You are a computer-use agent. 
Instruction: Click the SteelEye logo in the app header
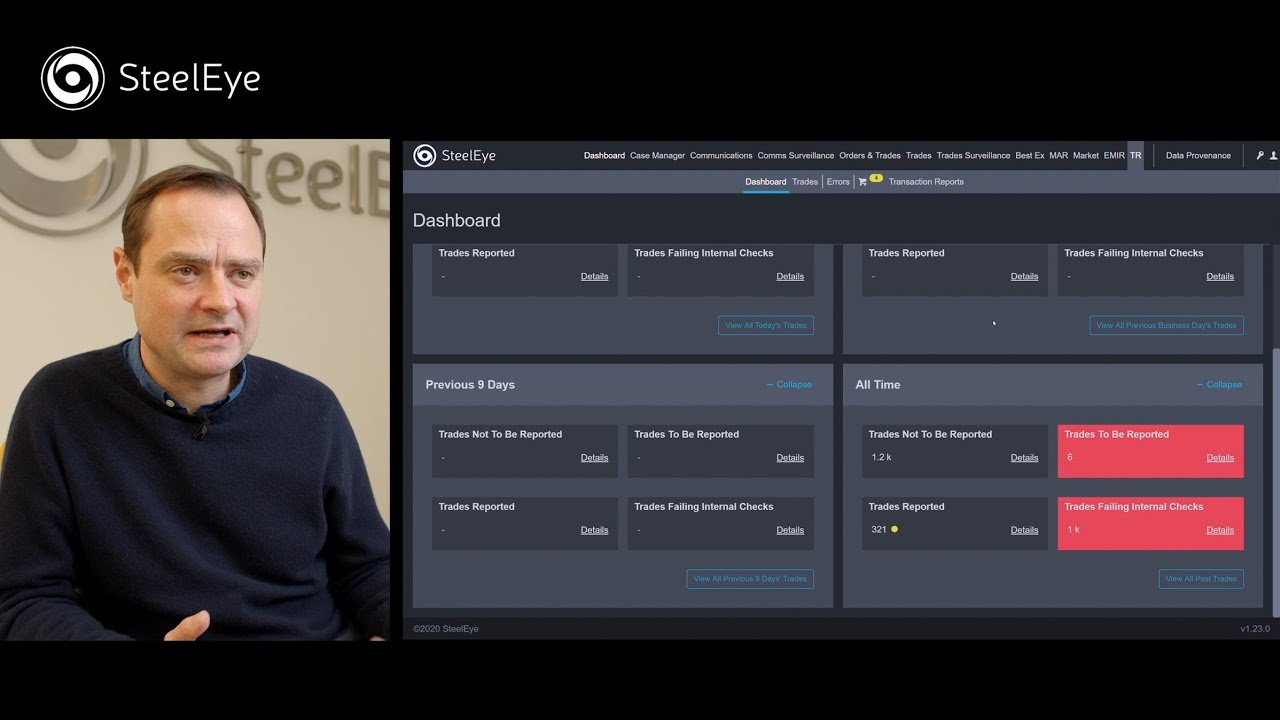(x=454, y=156)
